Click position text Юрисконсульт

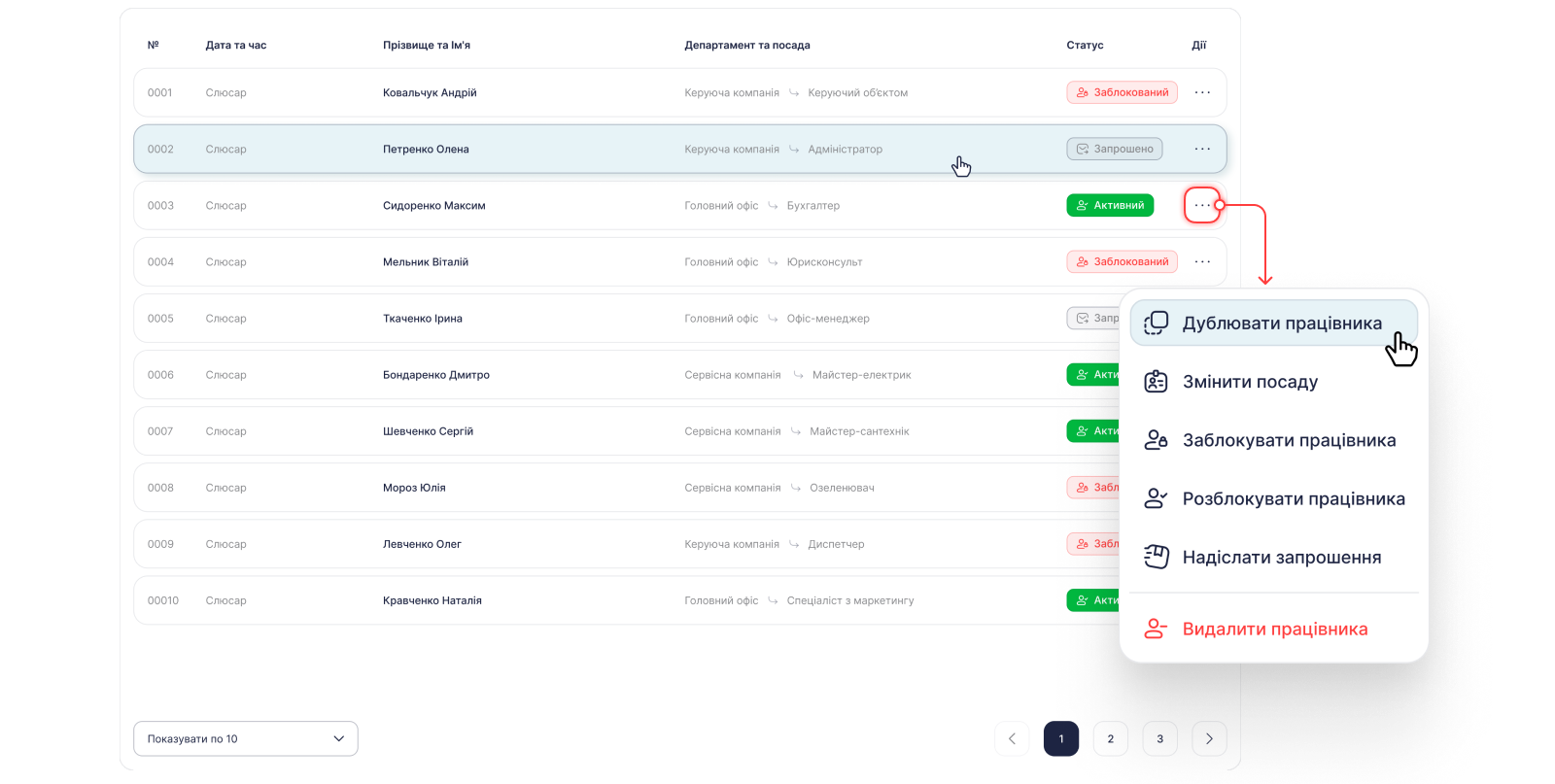coord(825,261)
